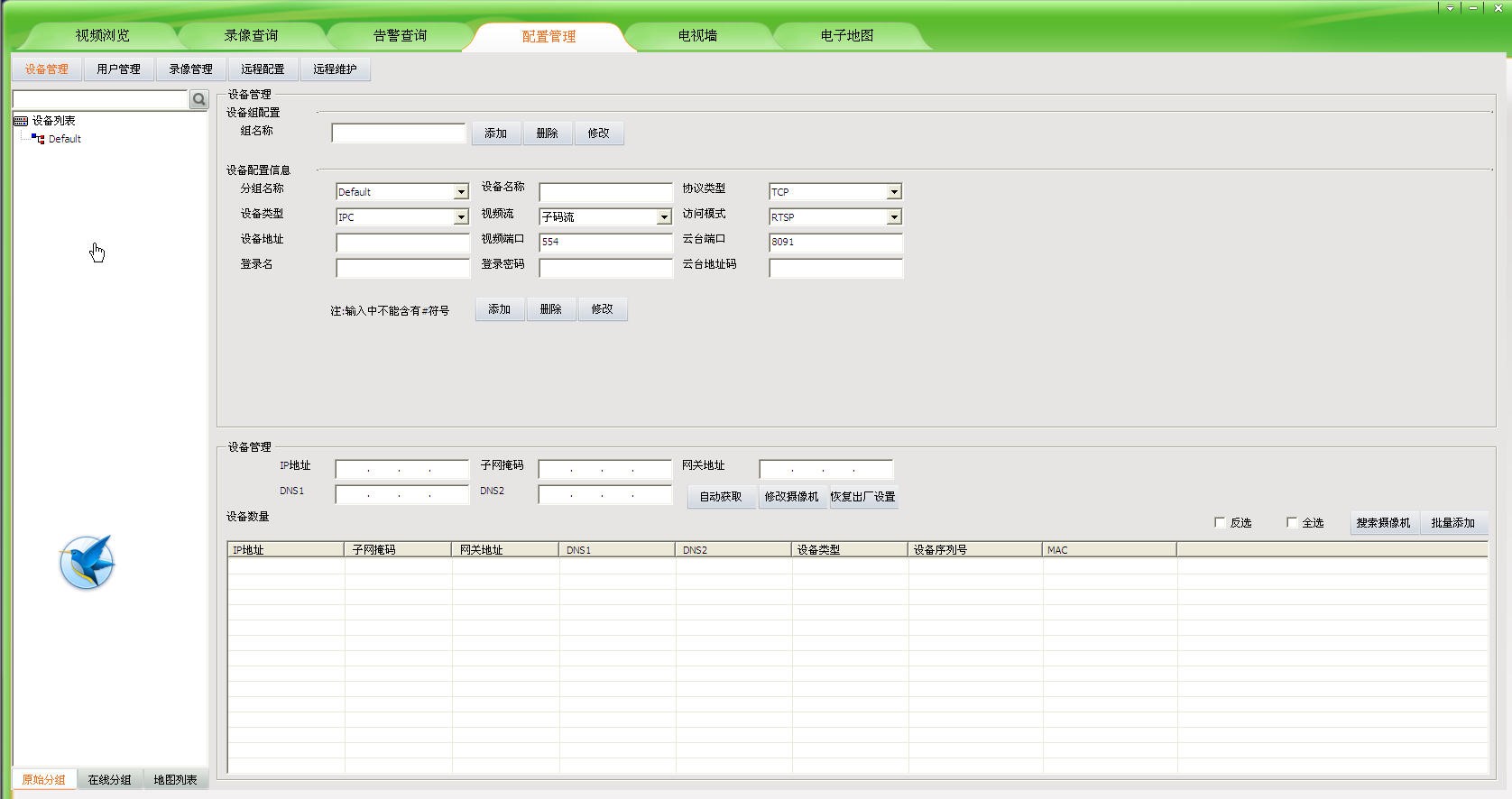Image resolution: width=1512 pixels, height=799 pixels.
Task: Select the Default group node icon
Action: click(38, 139)
